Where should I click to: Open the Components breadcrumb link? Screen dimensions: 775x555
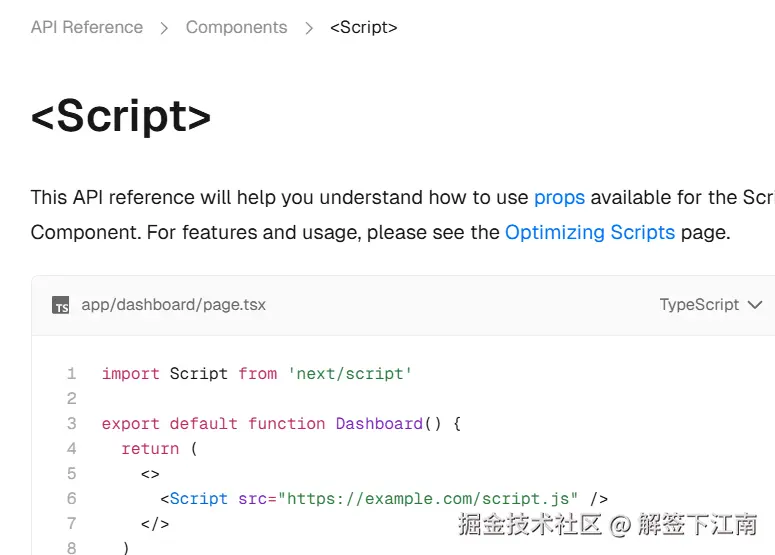(236, 27)
